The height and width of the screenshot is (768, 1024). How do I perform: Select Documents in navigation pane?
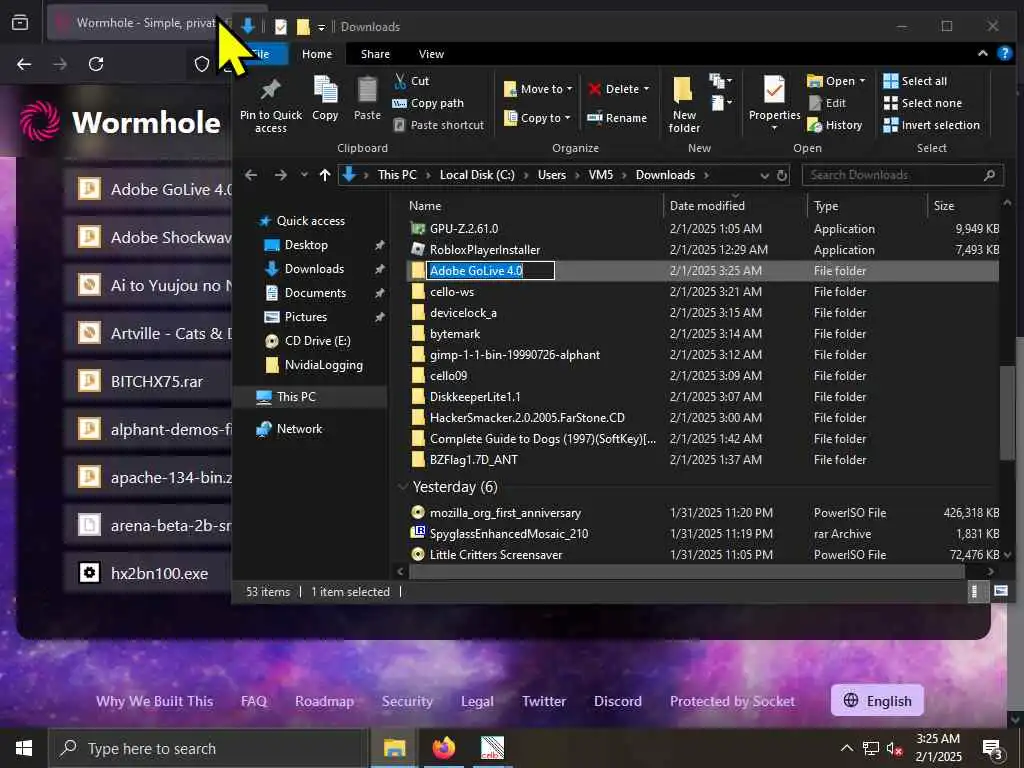(x=315, y=293)
